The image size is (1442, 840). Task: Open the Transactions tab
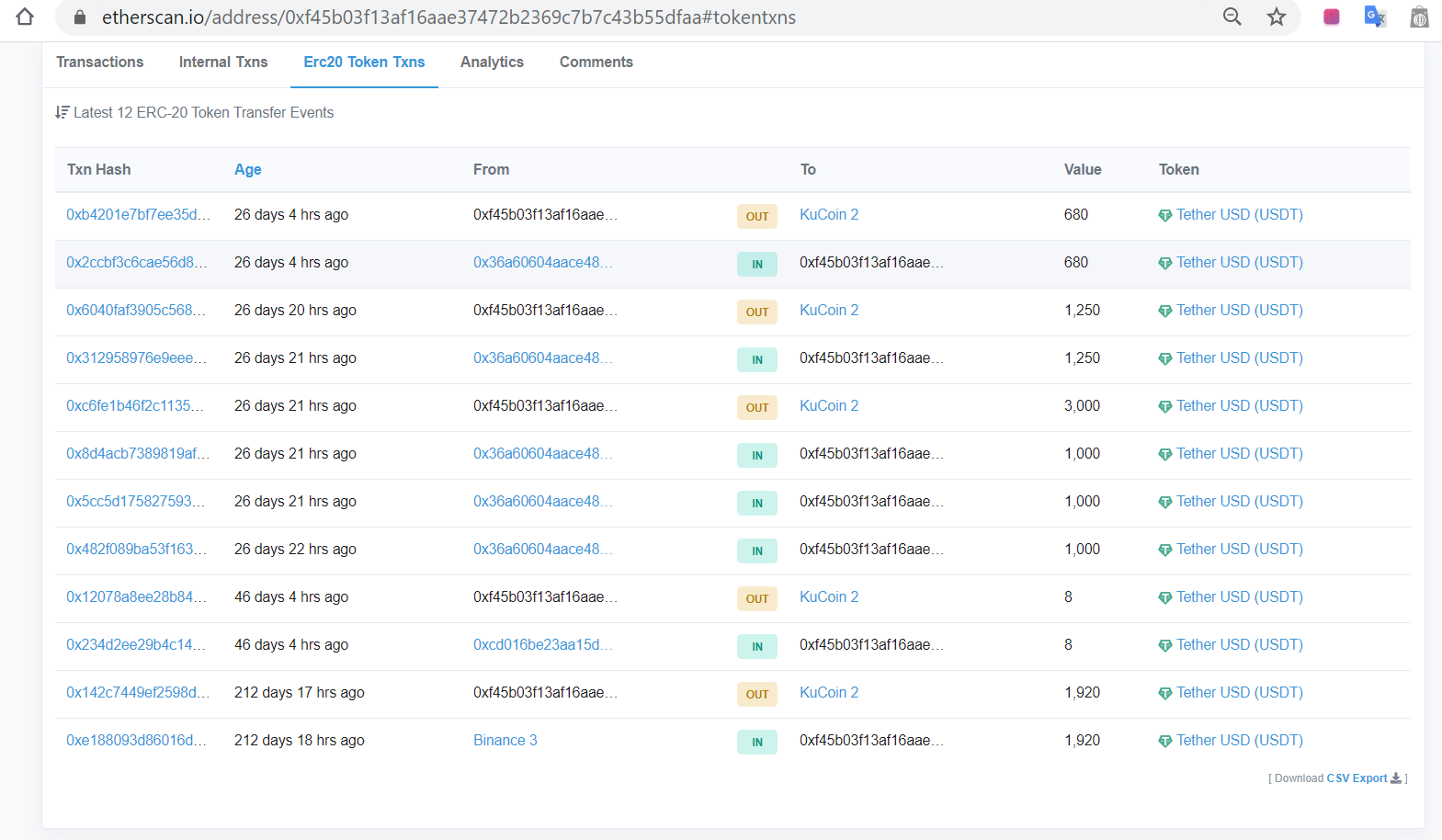[99, 62]
